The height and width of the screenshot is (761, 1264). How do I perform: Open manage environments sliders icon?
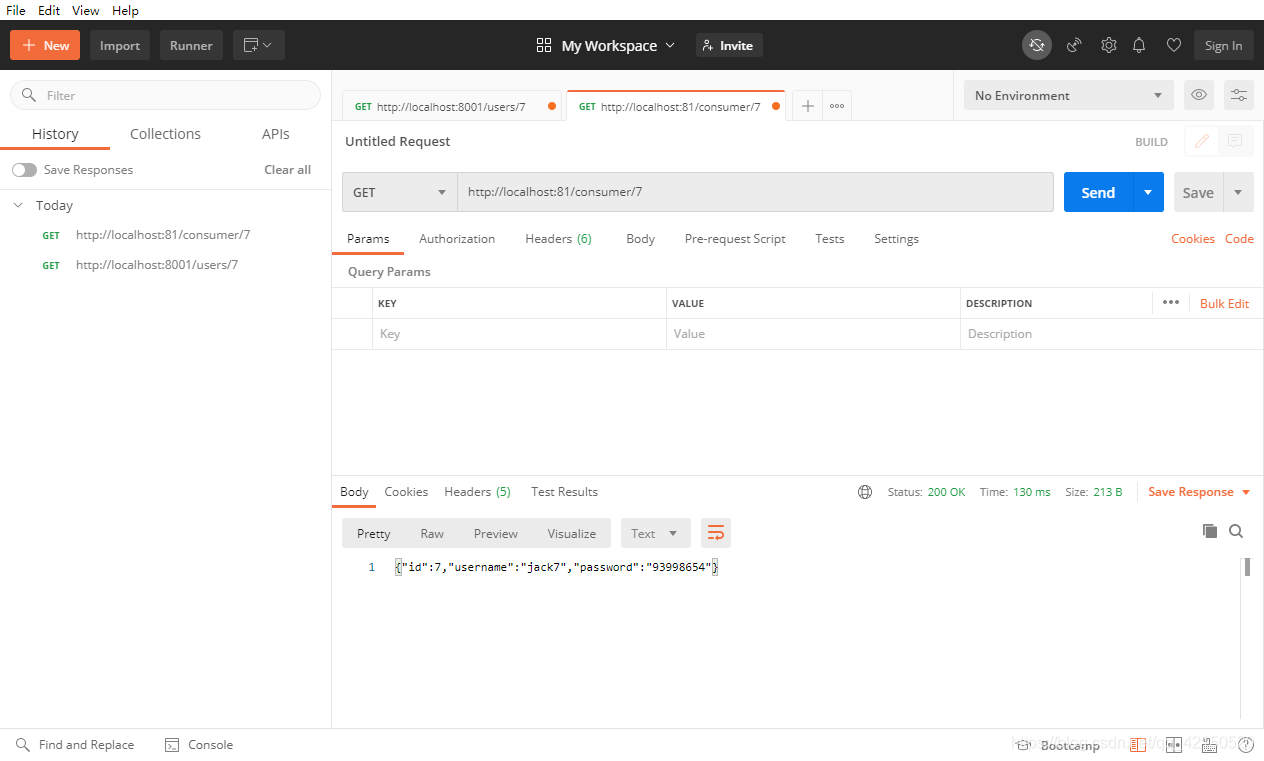click(1239, 95)
